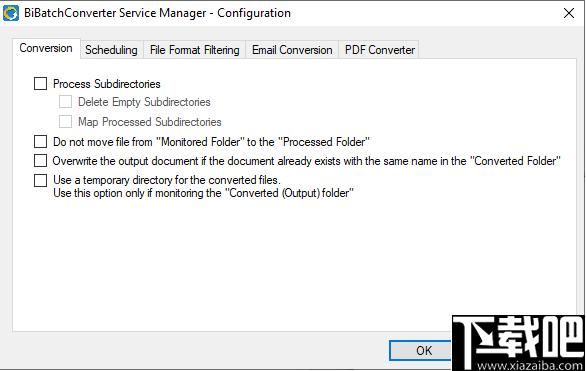587x371 pixels.
Task: Click the Converted (Output) folder hint text
Action: pos(203,193)
